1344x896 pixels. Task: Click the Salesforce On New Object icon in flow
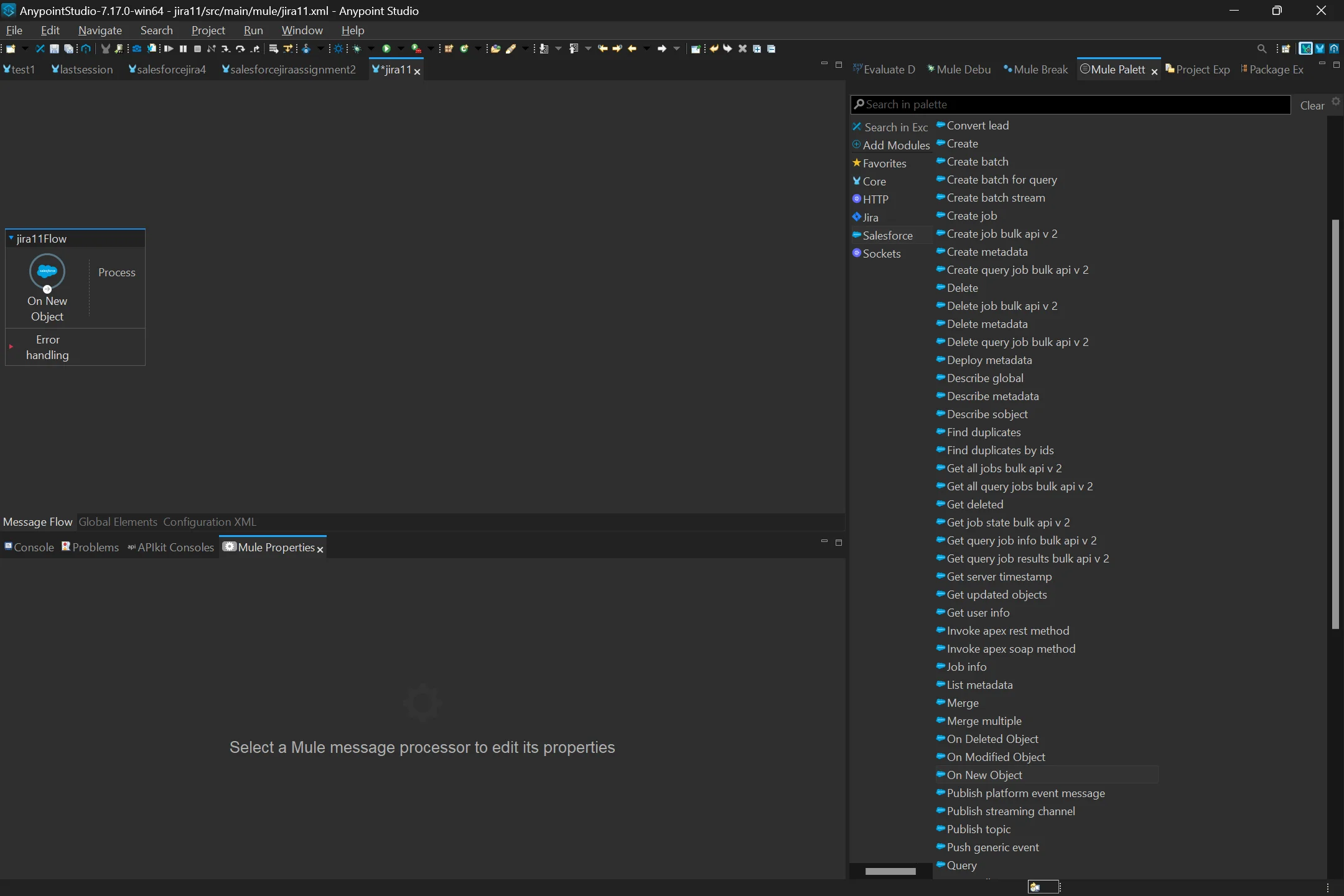coord(47,271)
